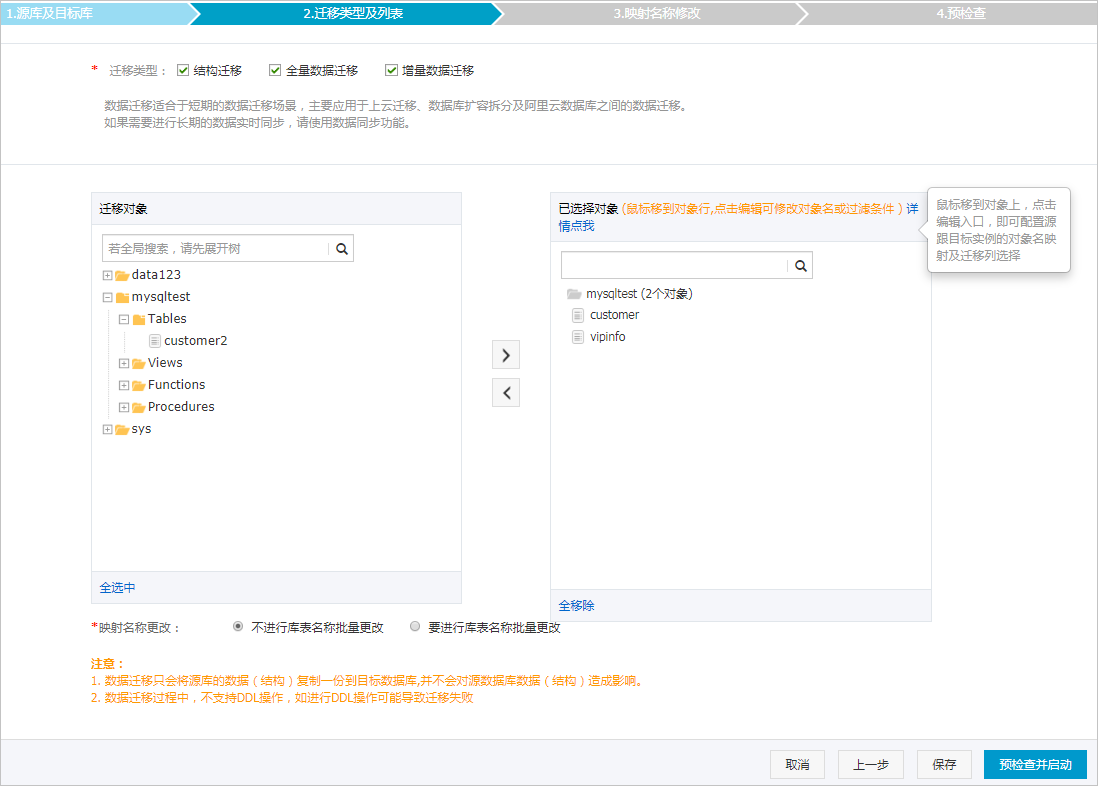Expand the Views folder node
The image size is (1098, 786).
click(x=124, y=363)
